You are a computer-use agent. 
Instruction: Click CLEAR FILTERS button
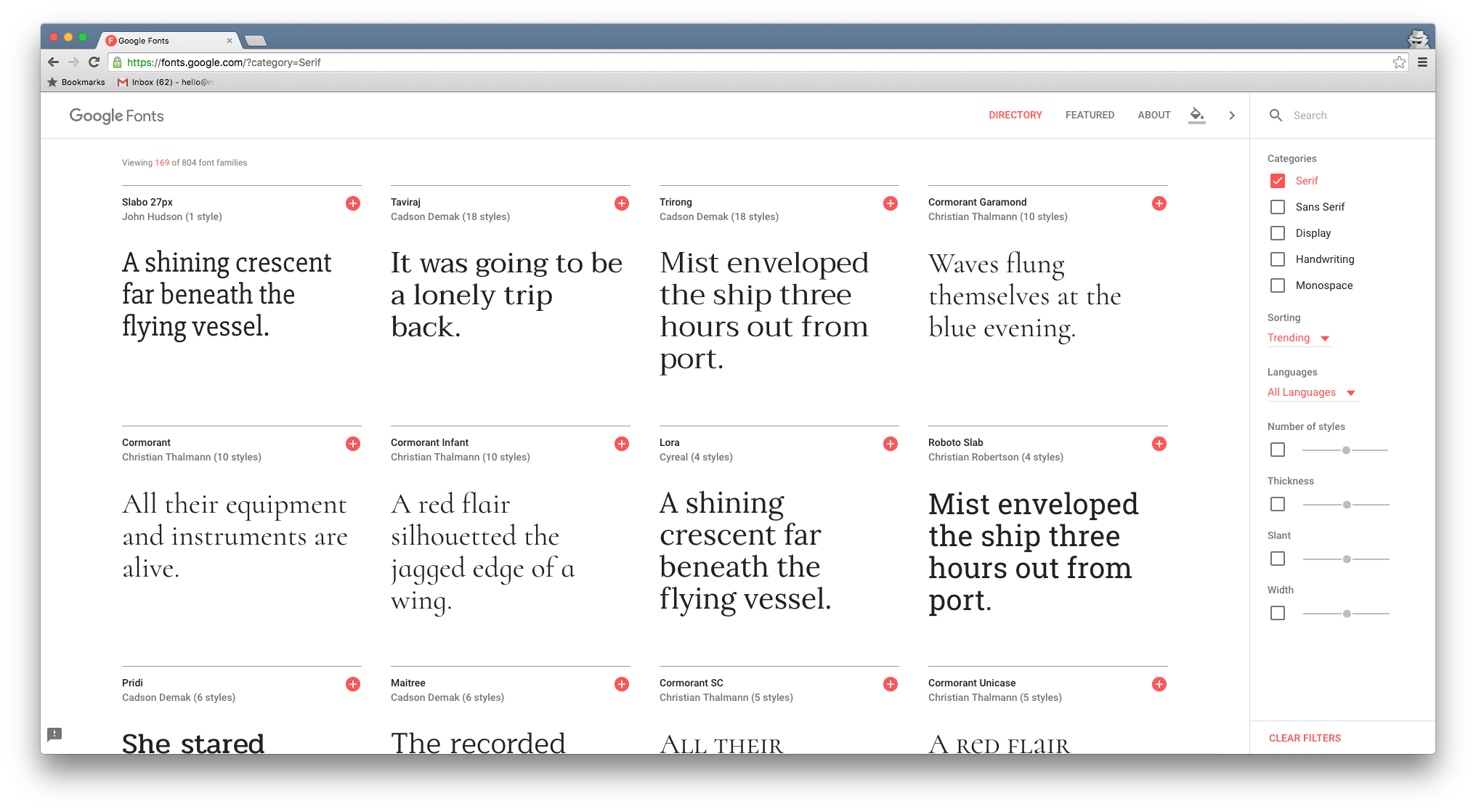click(1305, 738)
